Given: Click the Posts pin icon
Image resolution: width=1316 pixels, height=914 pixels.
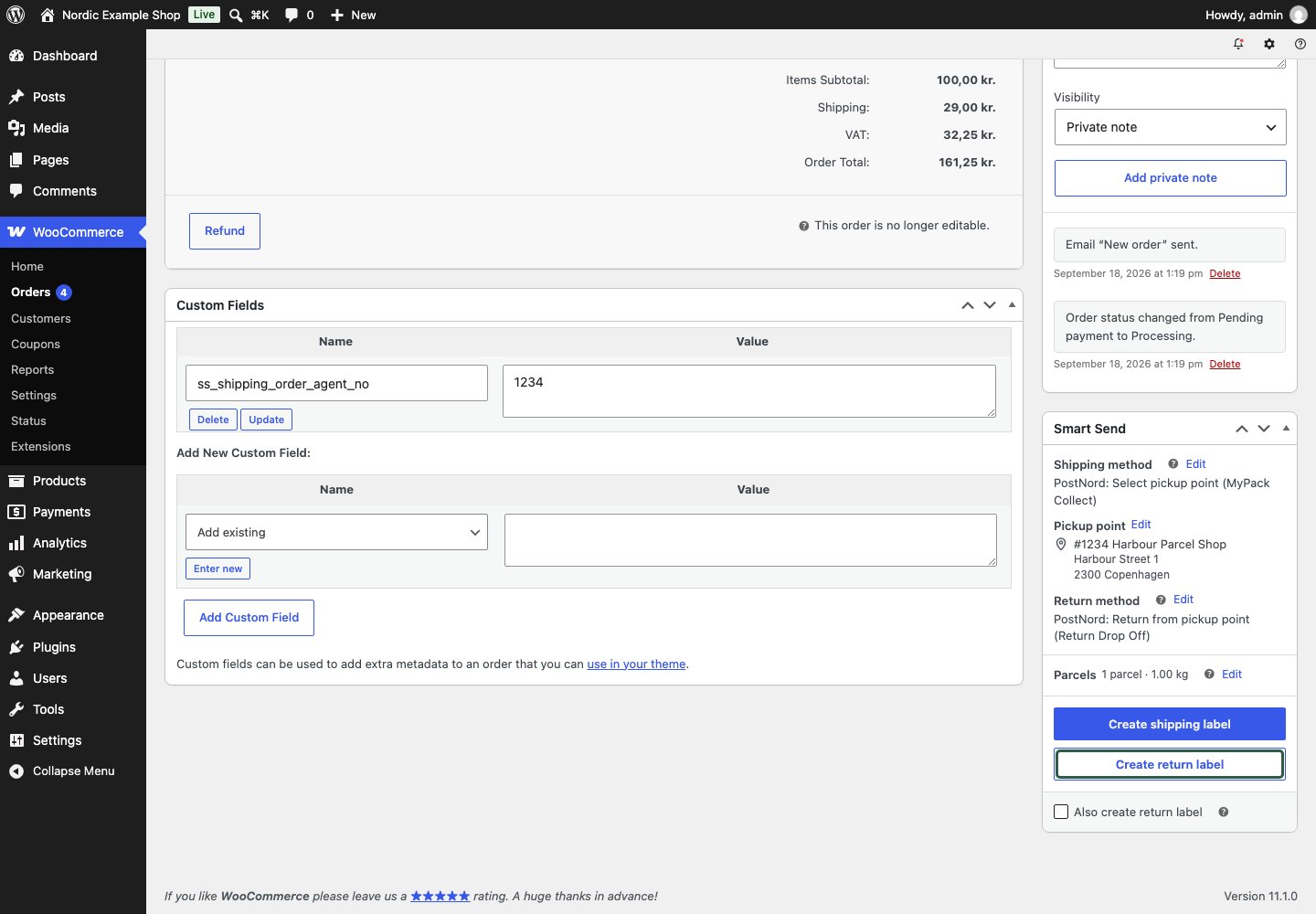Looking at the screenshot, I should (16, 97).
